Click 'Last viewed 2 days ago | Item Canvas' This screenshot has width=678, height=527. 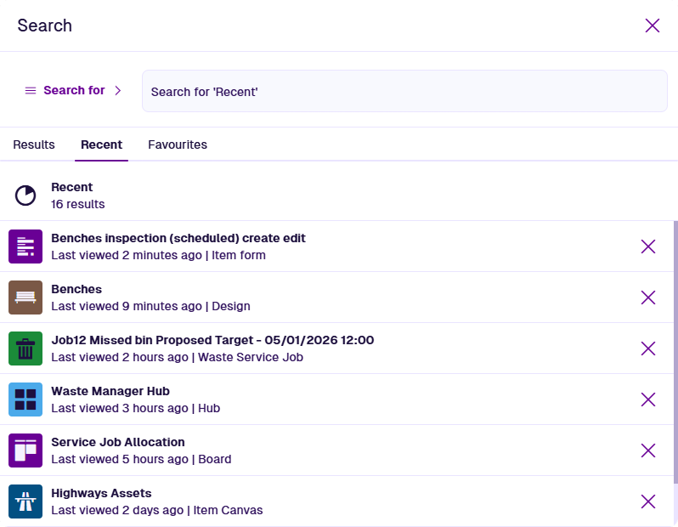[x=157, y=510]
